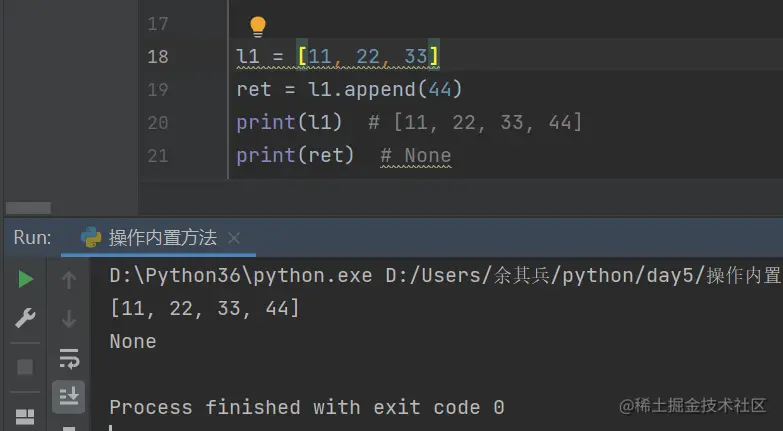Viewport: 783px width, 431px height.
Task: Open run configuration via the wrench icon
Action: click(x=26, y=319)
